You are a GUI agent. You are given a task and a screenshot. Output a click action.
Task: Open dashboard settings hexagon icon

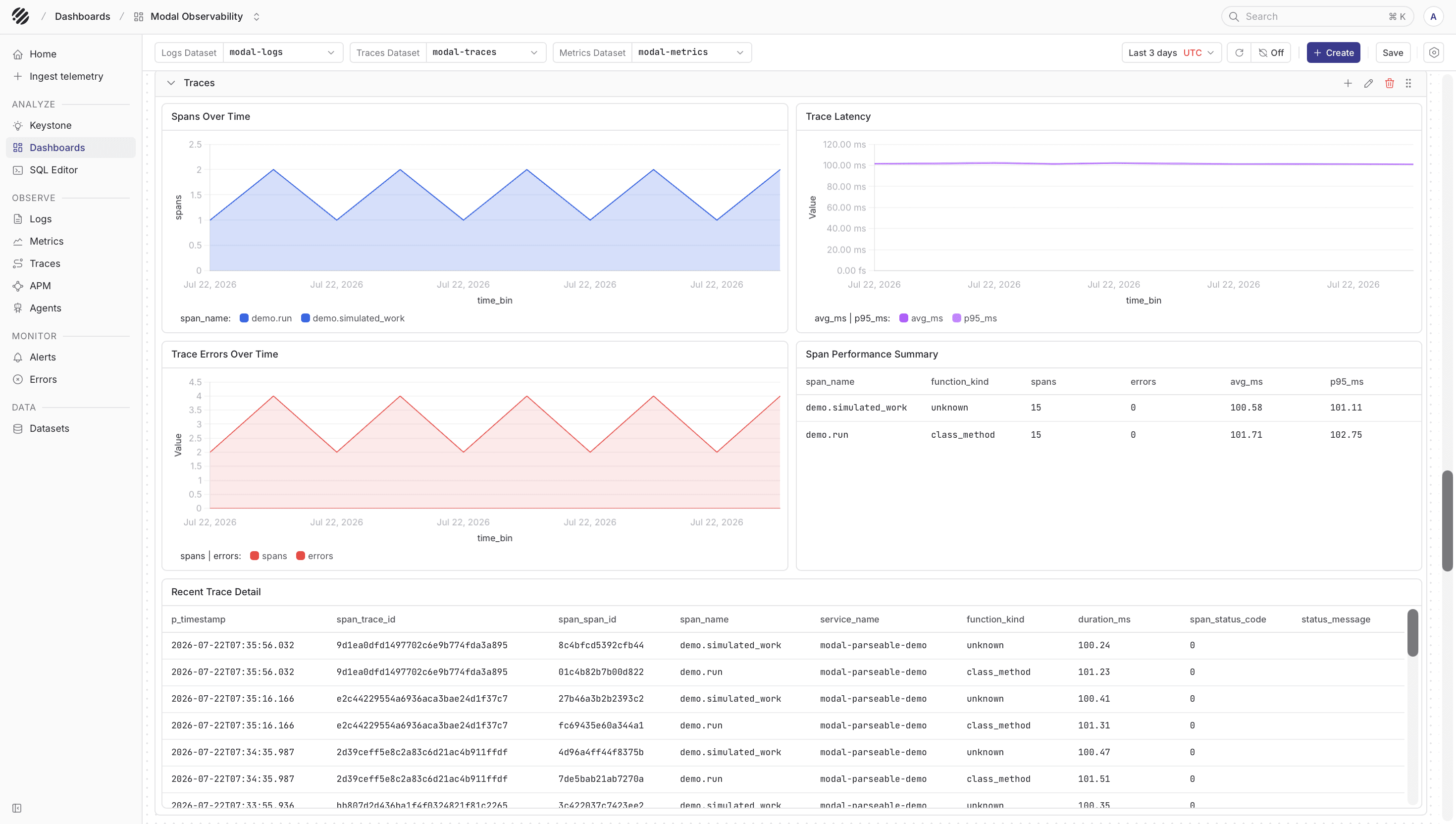pyautogui.click(x=1434, y=52)
